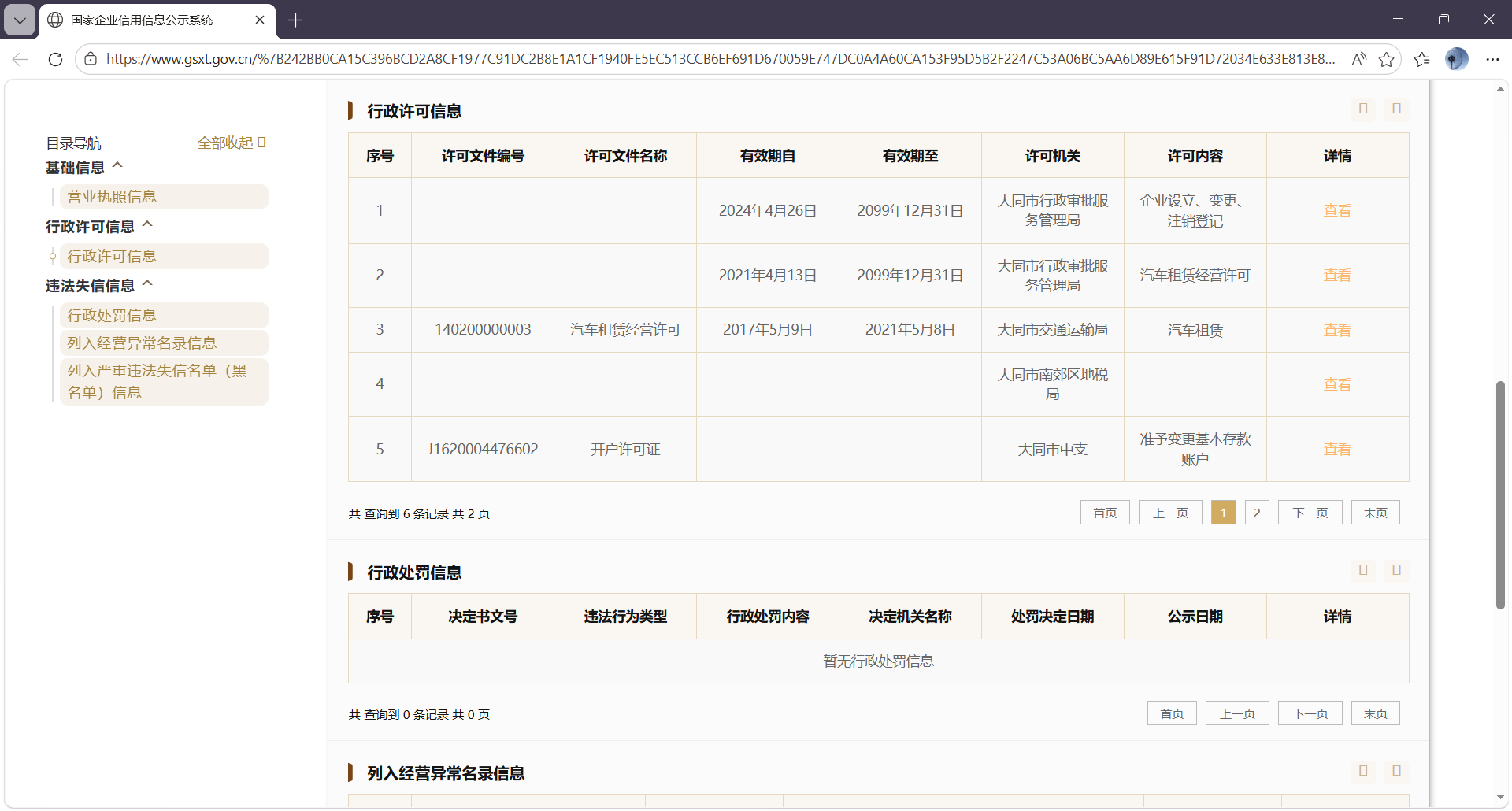The image size is (1512, 811).
Task: Click second icon in 列入经营异常名录信息 header
Action: 1396,771
